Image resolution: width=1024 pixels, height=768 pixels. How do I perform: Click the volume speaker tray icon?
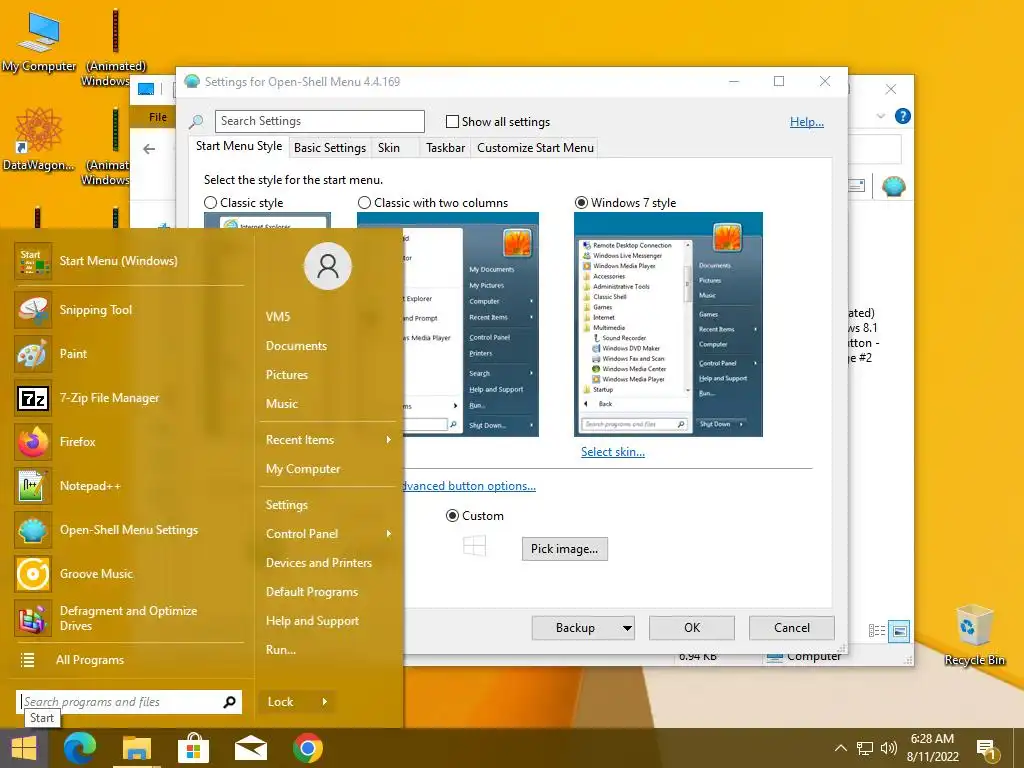(888, 748)
